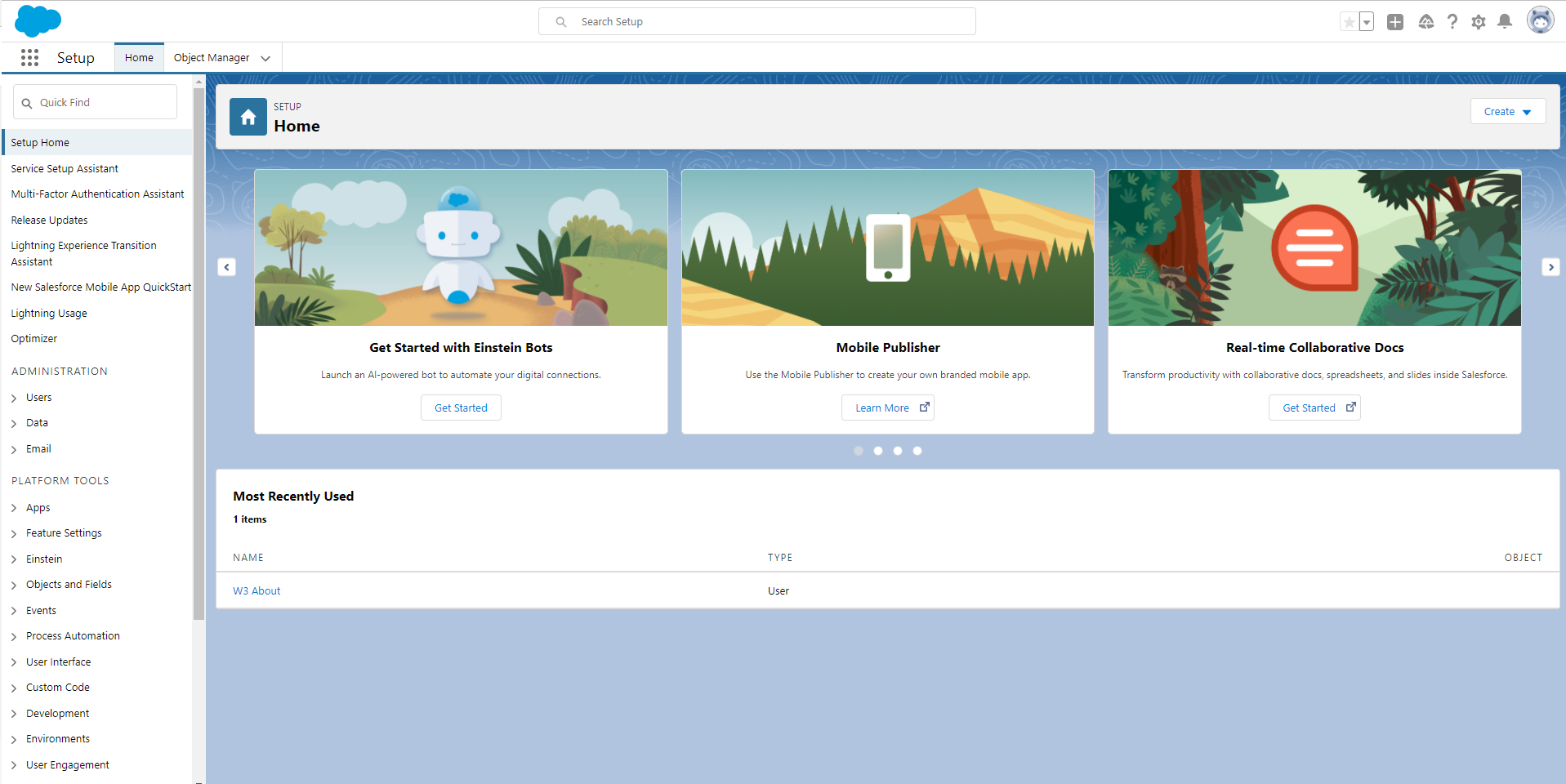Expand the Process Automation section
This screenshot has height=784, width=1566.
click(x=14, y=636)
